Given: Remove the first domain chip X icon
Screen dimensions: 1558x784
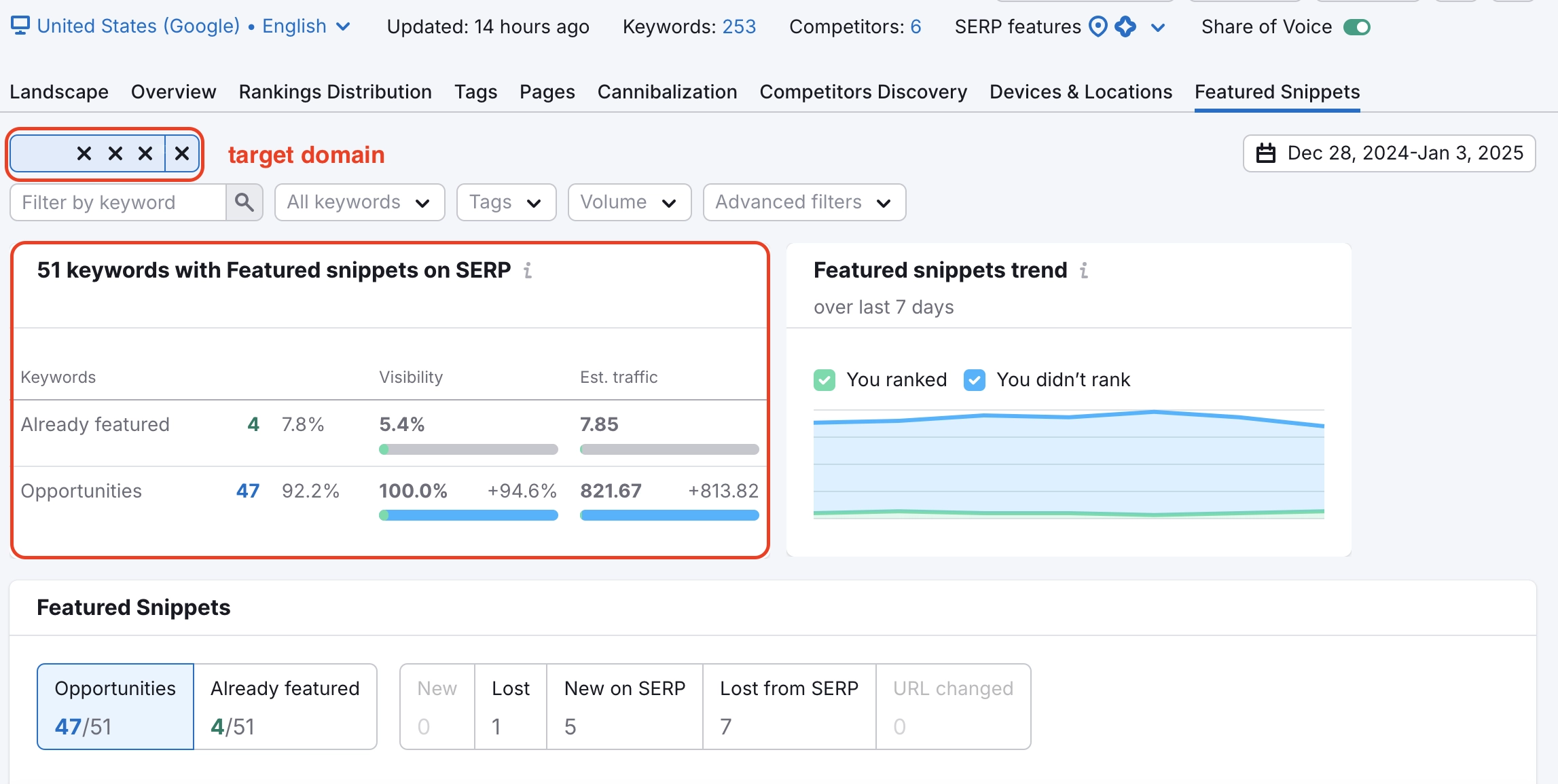Looking at the screenshot, I should coord(84,153).
